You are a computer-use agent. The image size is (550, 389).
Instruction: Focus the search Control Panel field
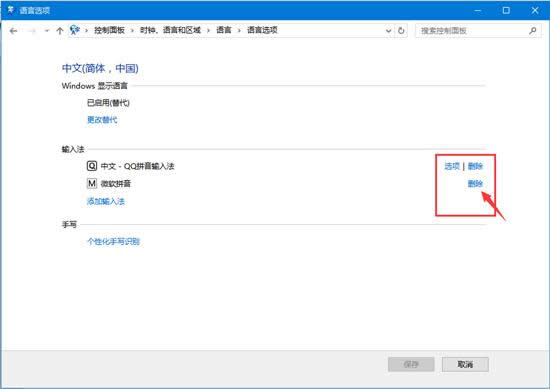(x=474, y=31)
